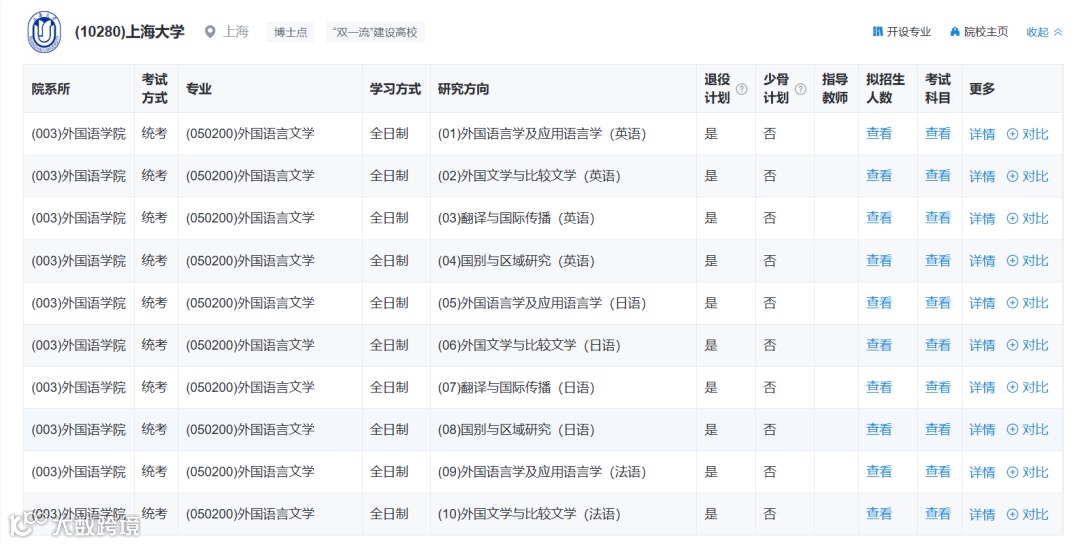Click the university name (10280)上海大学
The height and width of the screenshot is (545, 1080).
129,32
